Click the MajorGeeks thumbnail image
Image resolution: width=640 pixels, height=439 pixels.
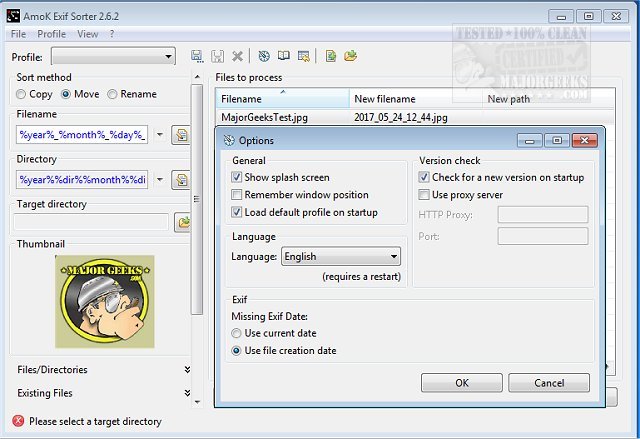click(104, 302)
